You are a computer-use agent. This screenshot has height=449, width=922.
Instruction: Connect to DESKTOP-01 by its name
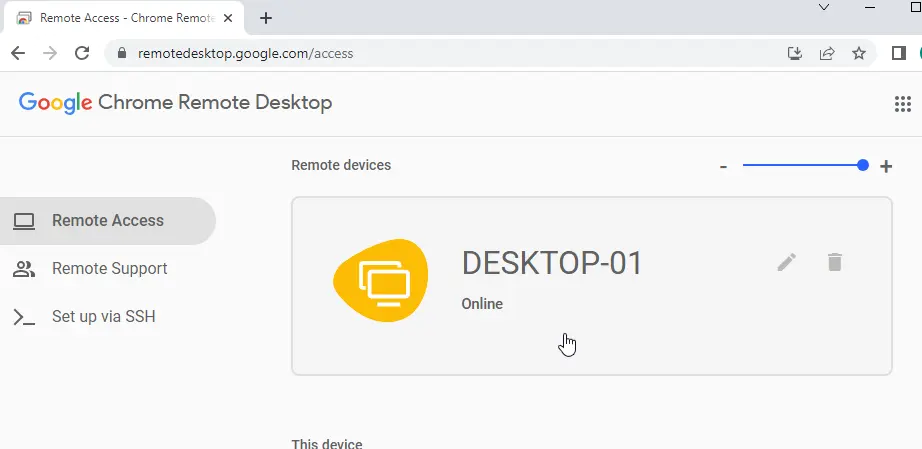coord(552,263)
